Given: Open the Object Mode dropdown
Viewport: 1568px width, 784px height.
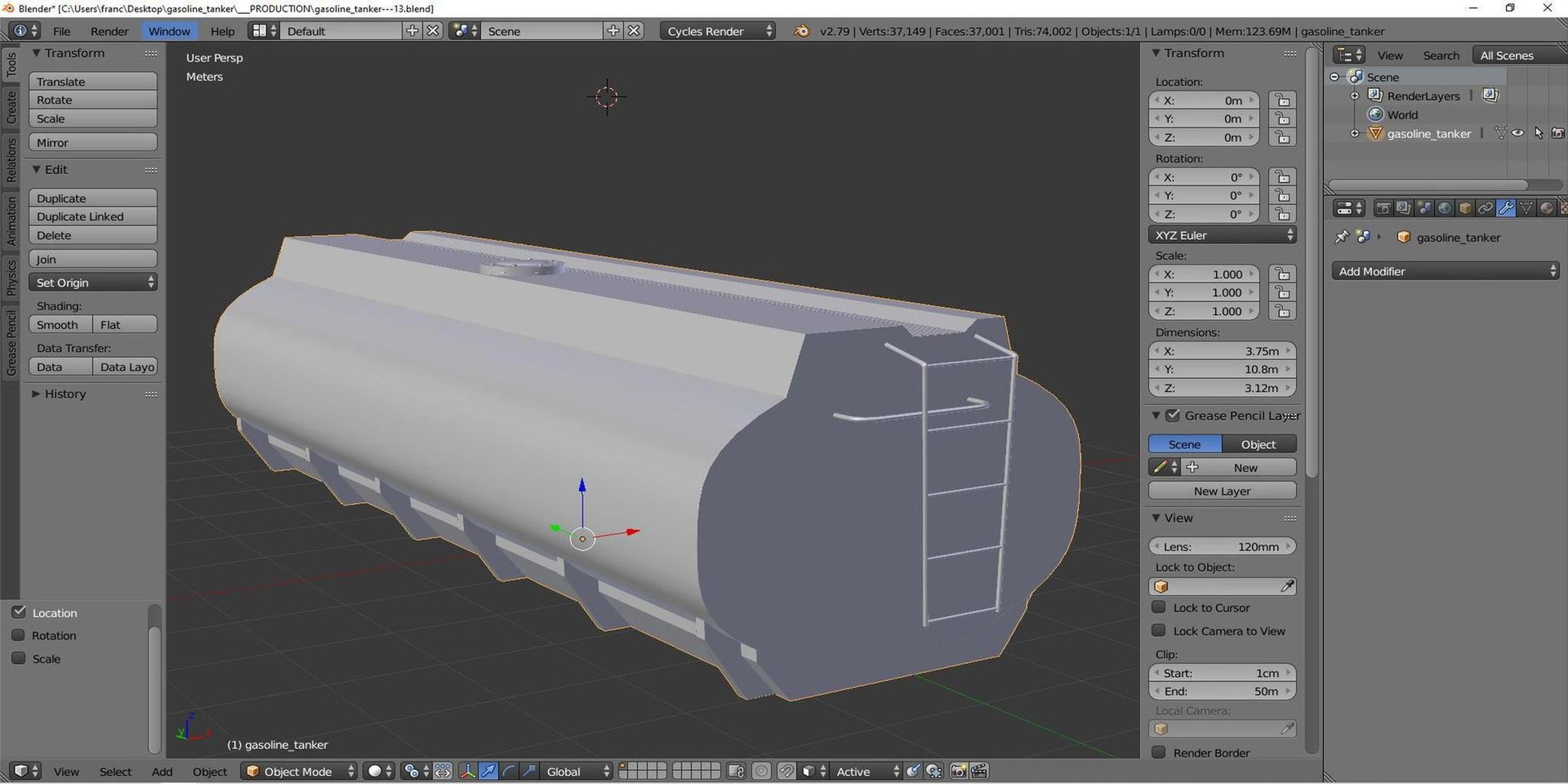Looking at the screenshot, I should [299, 771].
